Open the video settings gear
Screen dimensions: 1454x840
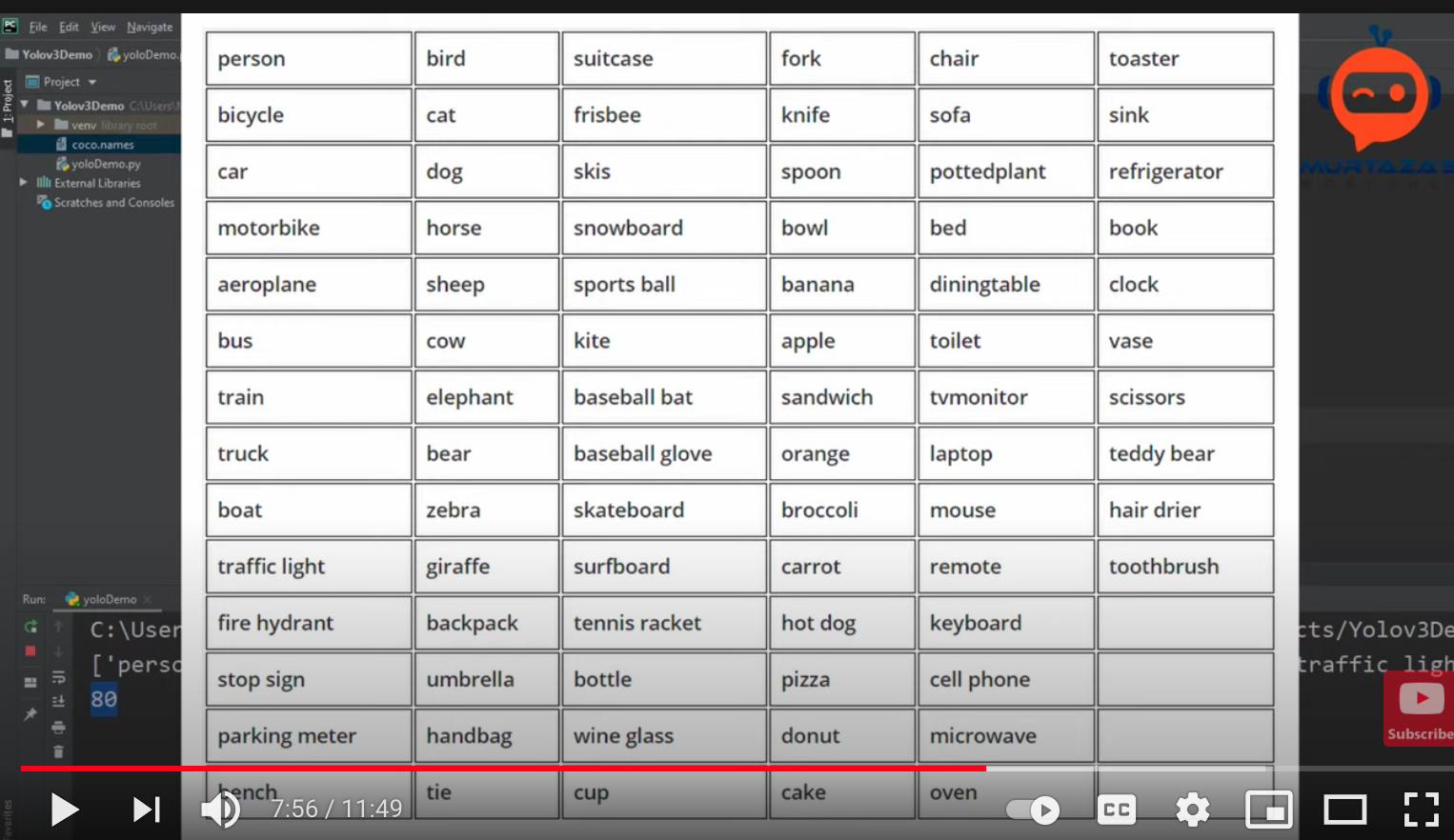tap(1192, 810)
